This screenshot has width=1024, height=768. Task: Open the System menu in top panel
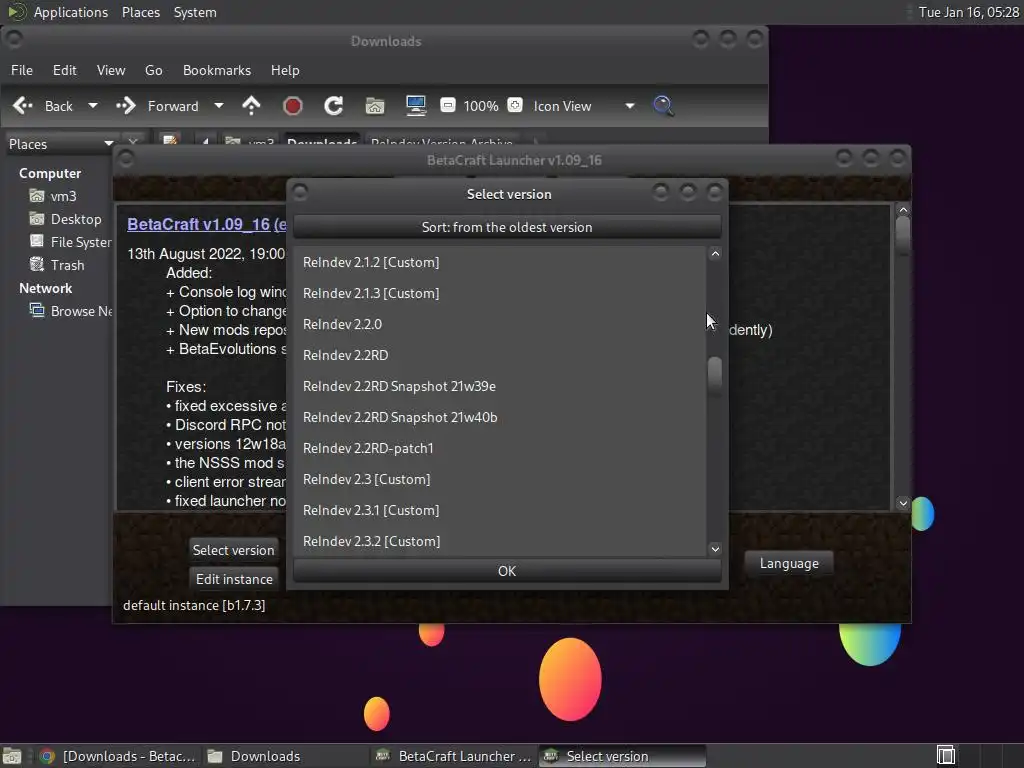click(195, 12)
